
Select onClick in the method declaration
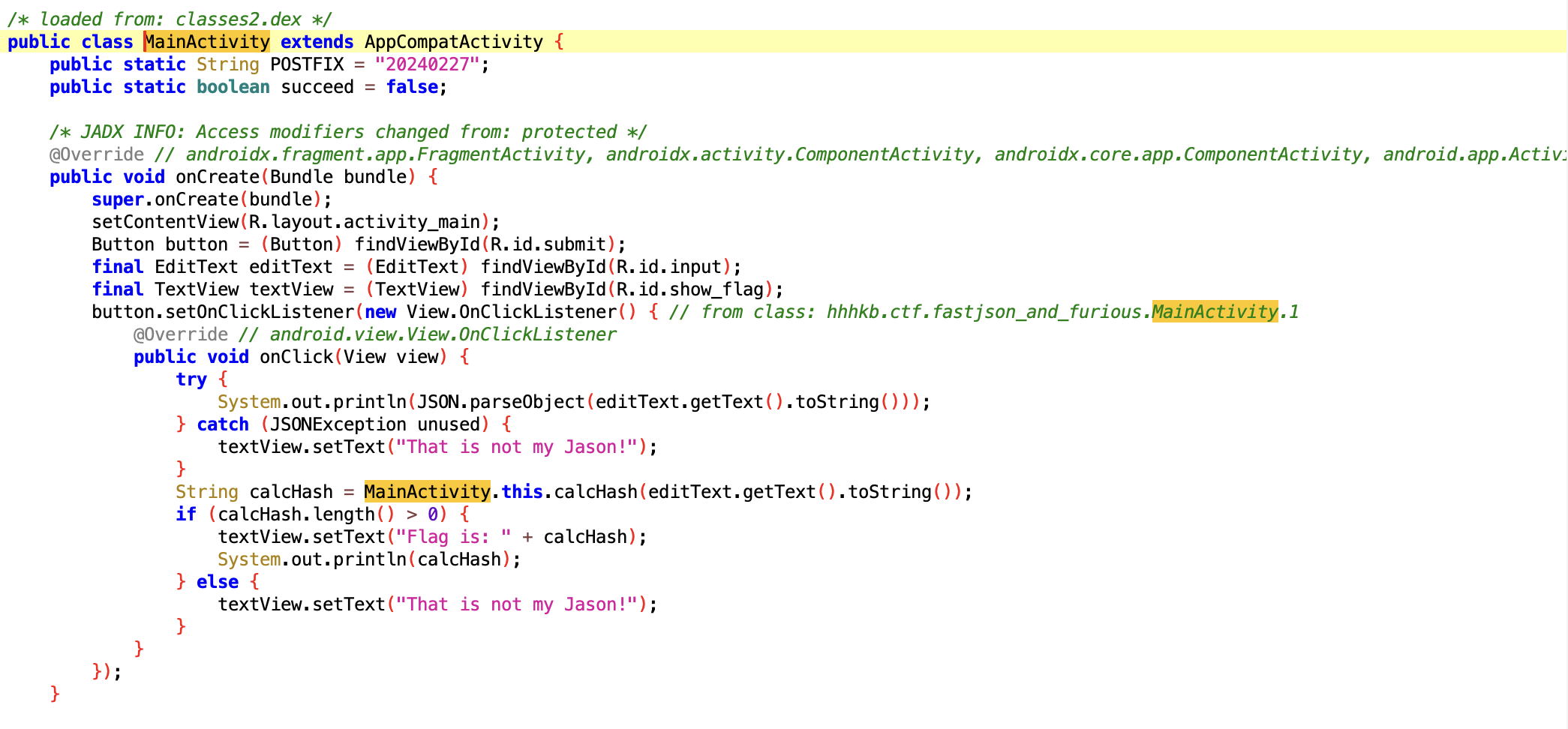tap(296, 357)
